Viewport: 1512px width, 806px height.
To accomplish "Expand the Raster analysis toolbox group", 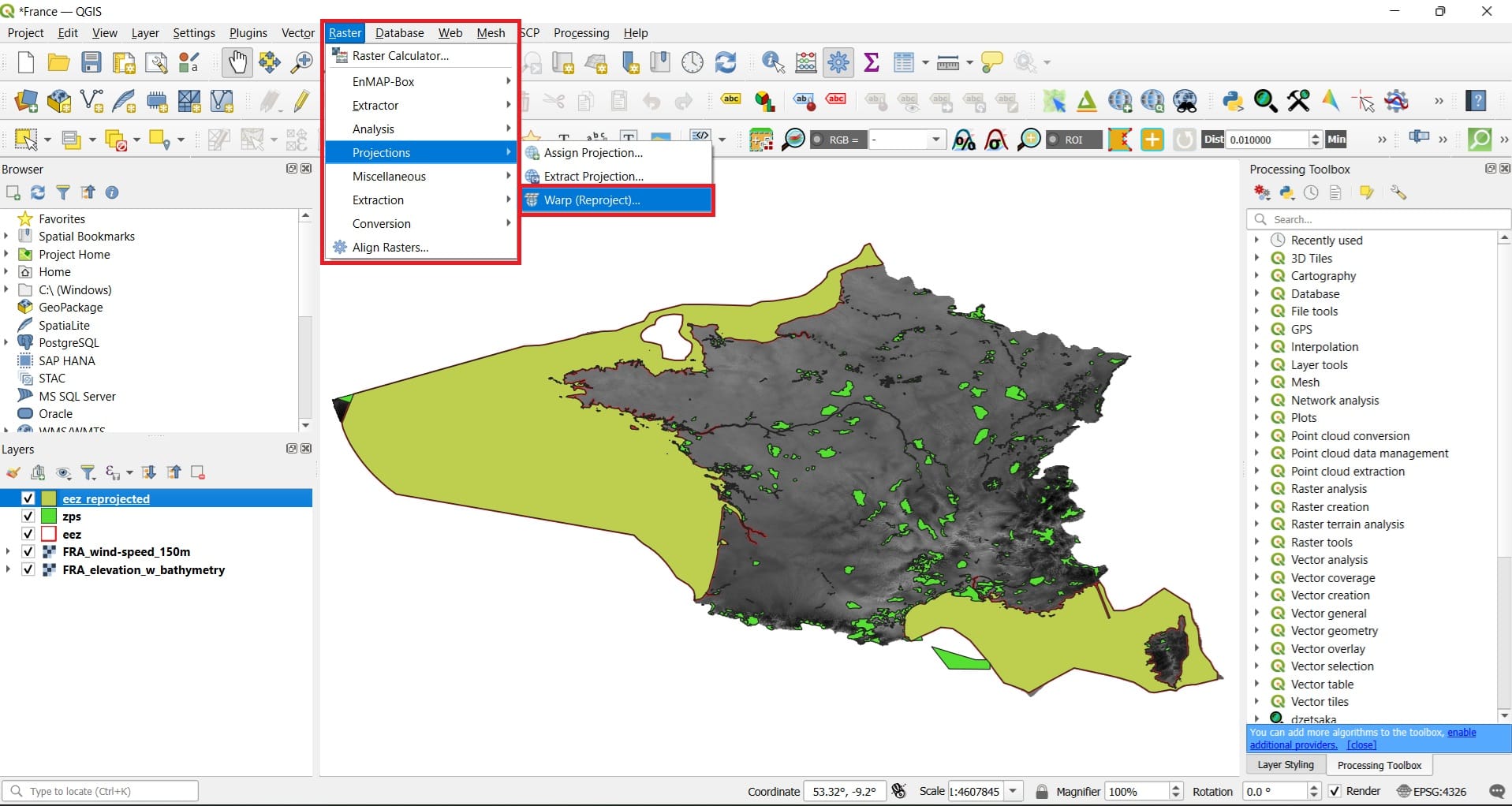I will [1257, 489].
